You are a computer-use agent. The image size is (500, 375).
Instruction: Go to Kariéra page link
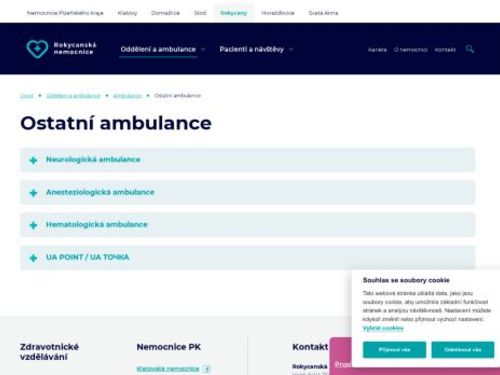(x=377, y=50)
